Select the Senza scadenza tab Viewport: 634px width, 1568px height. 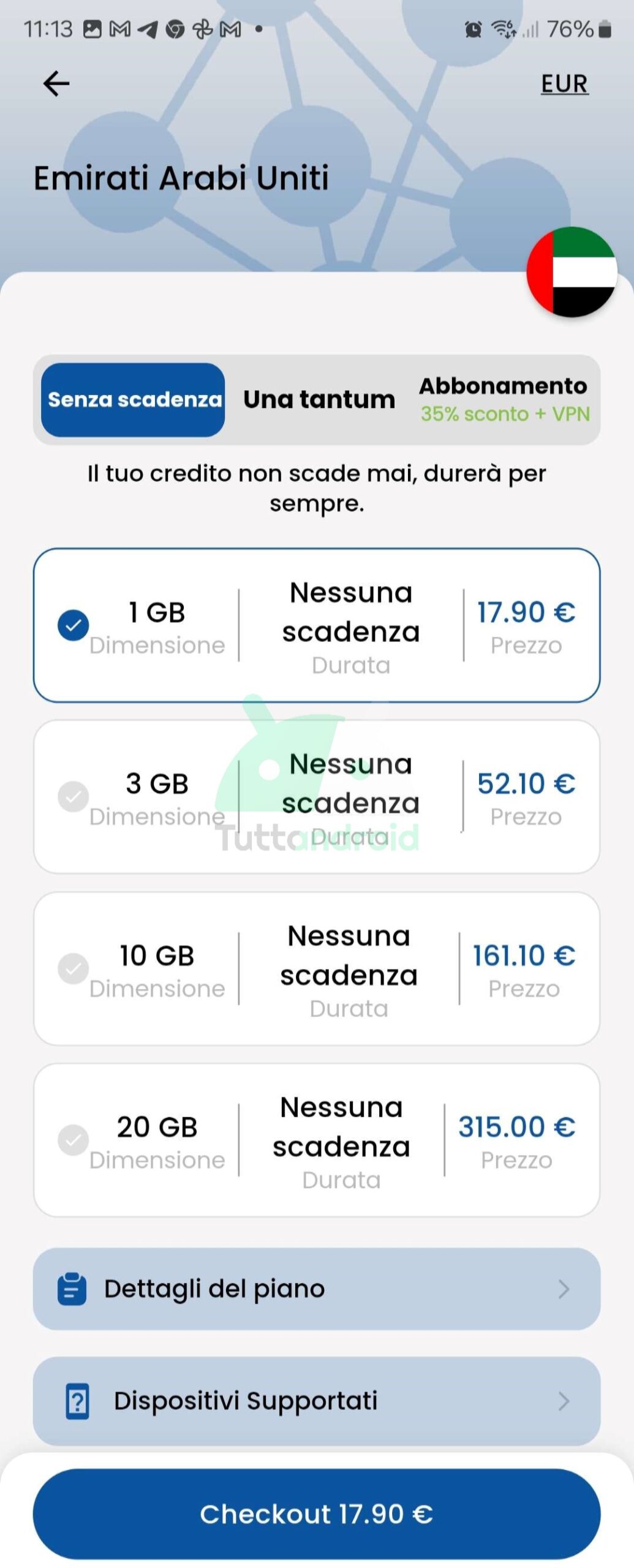click(134, 399)
